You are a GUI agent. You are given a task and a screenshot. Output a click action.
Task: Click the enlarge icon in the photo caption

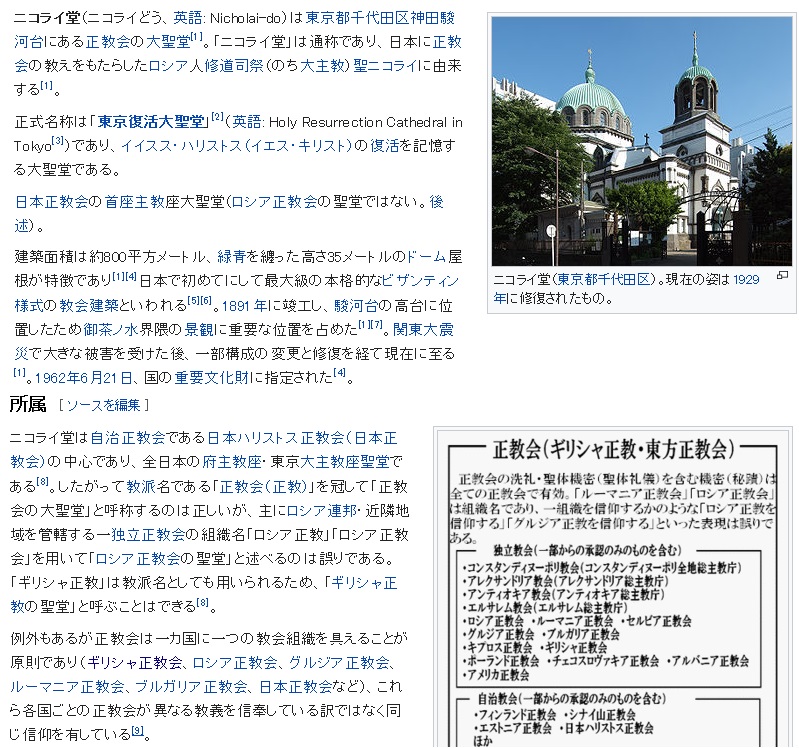click(x=782, y=276)
